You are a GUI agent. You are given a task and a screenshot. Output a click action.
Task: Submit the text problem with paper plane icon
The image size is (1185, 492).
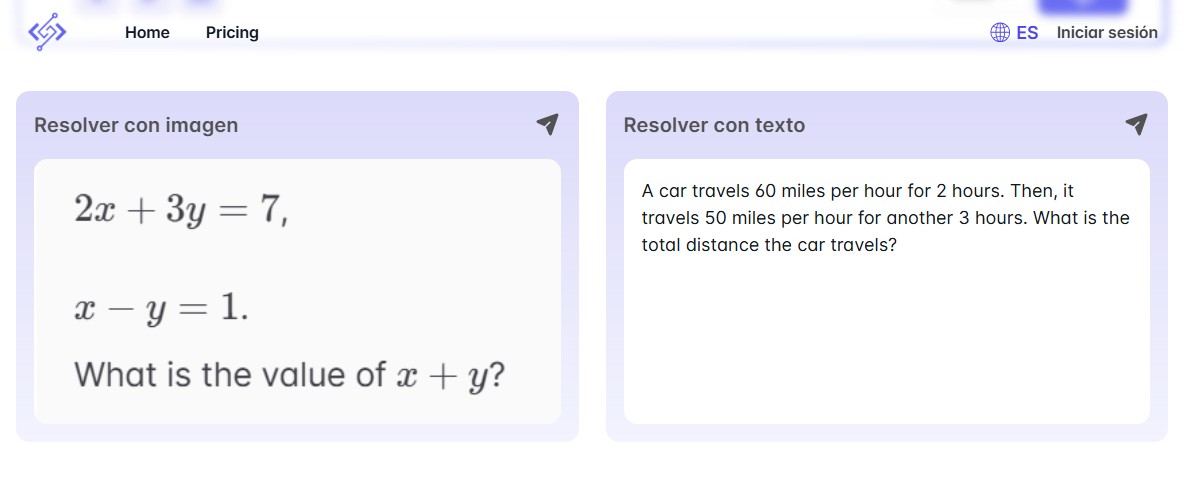(x=1136, y=124)
